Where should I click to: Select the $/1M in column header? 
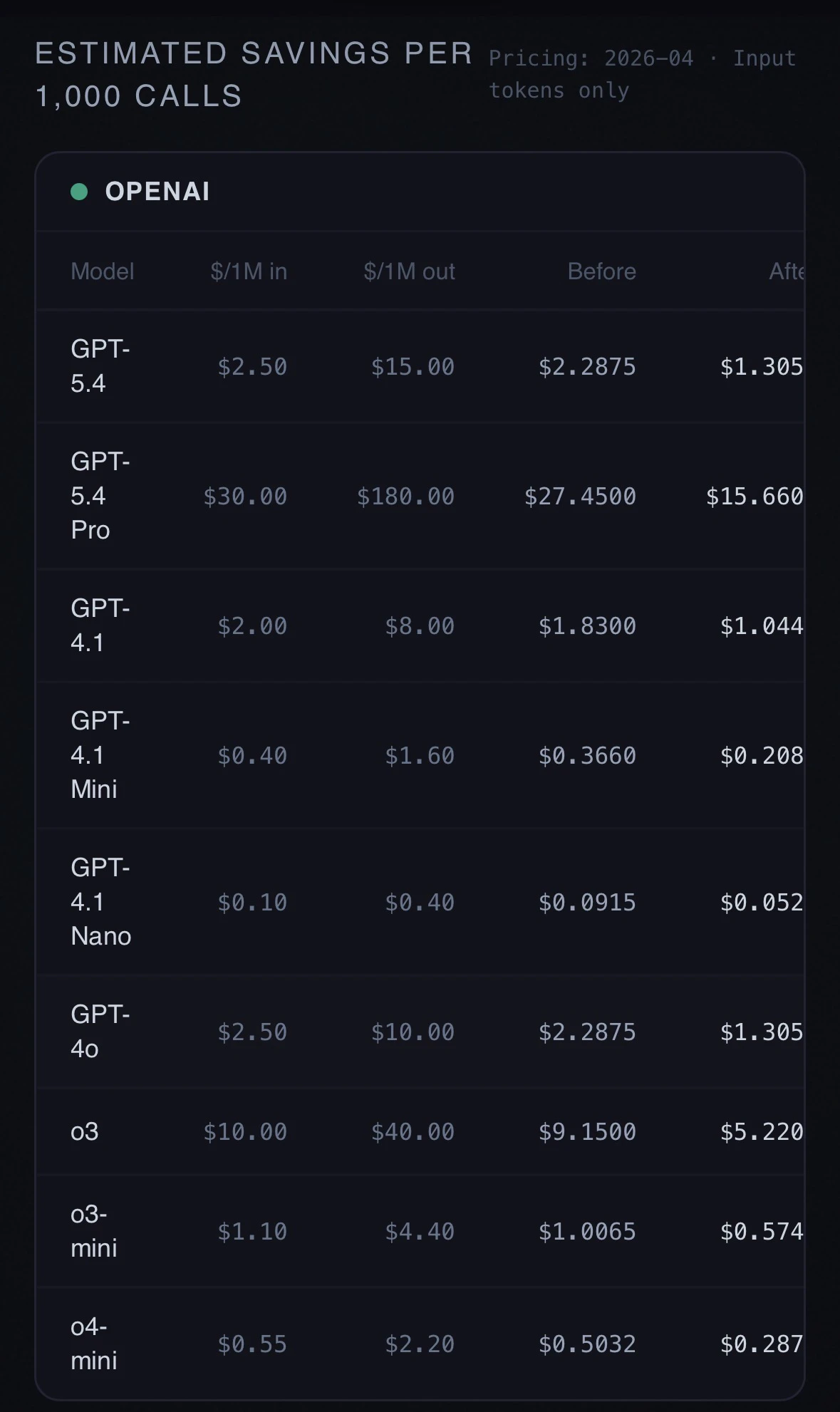point(249,271)
